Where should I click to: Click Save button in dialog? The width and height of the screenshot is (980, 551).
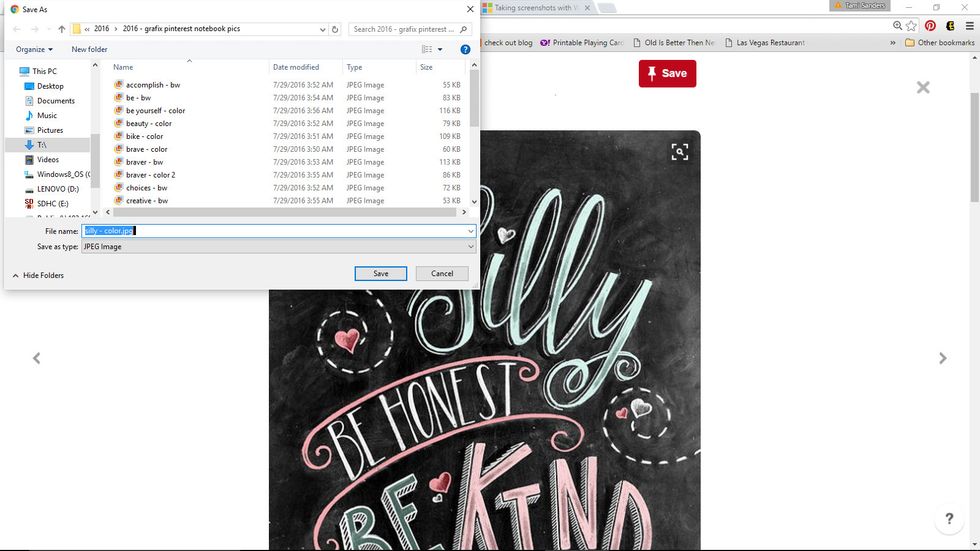coord(381,274)
